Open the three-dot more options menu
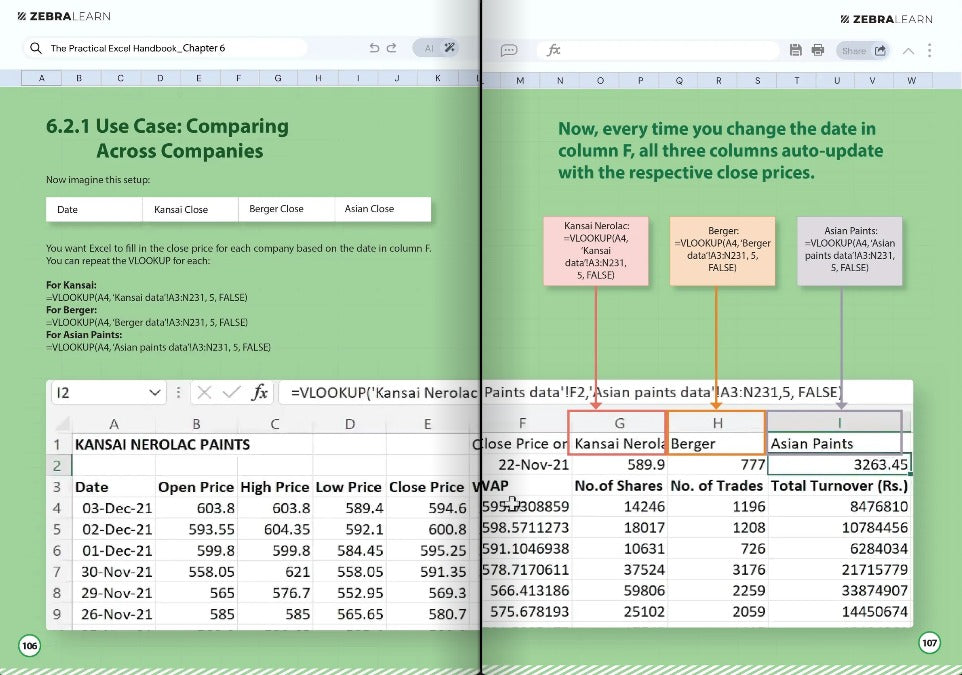The height and width of the screenshot is (675, 962). tap(929, 50)
